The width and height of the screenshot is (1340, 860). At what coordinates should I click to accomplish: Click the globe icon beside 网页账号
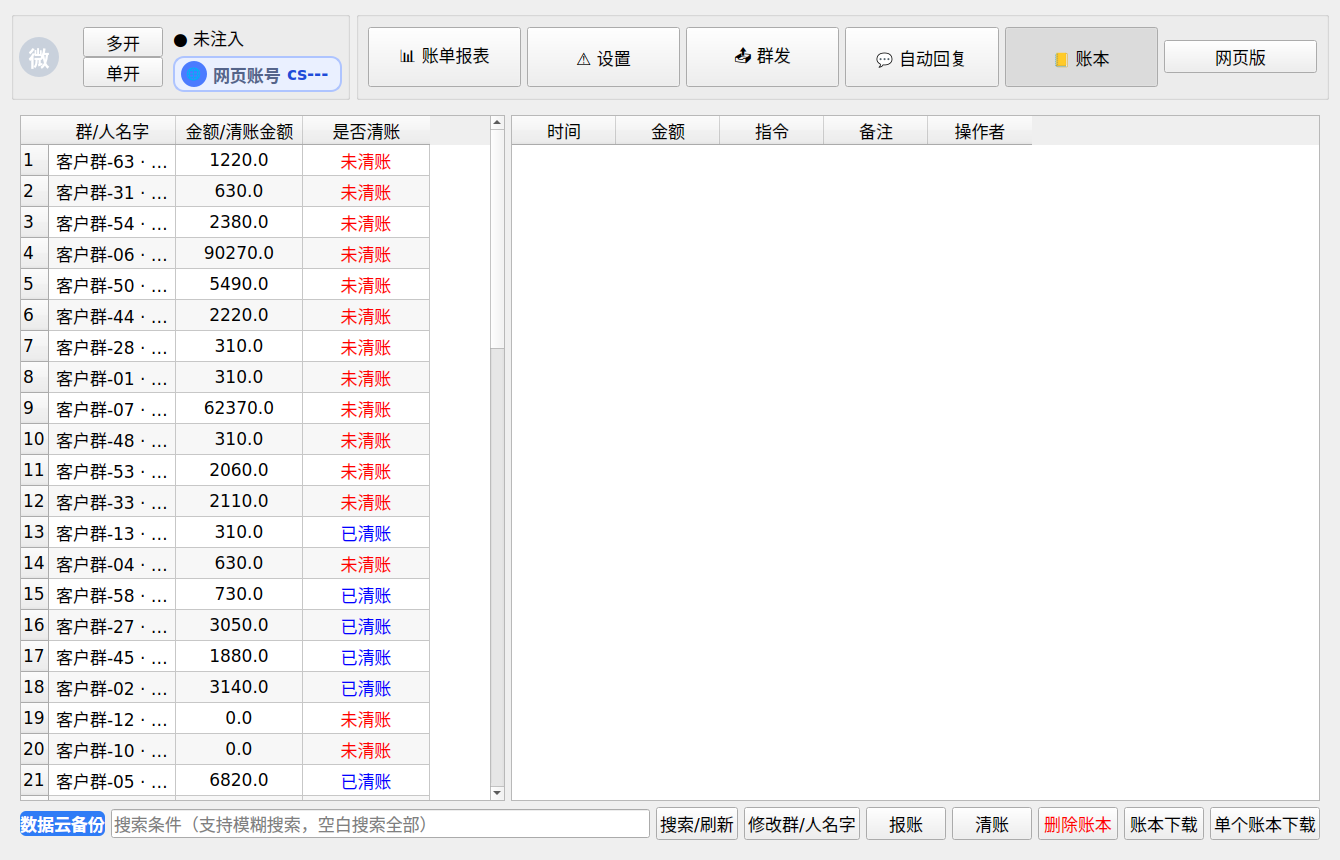tap(194, 74)
